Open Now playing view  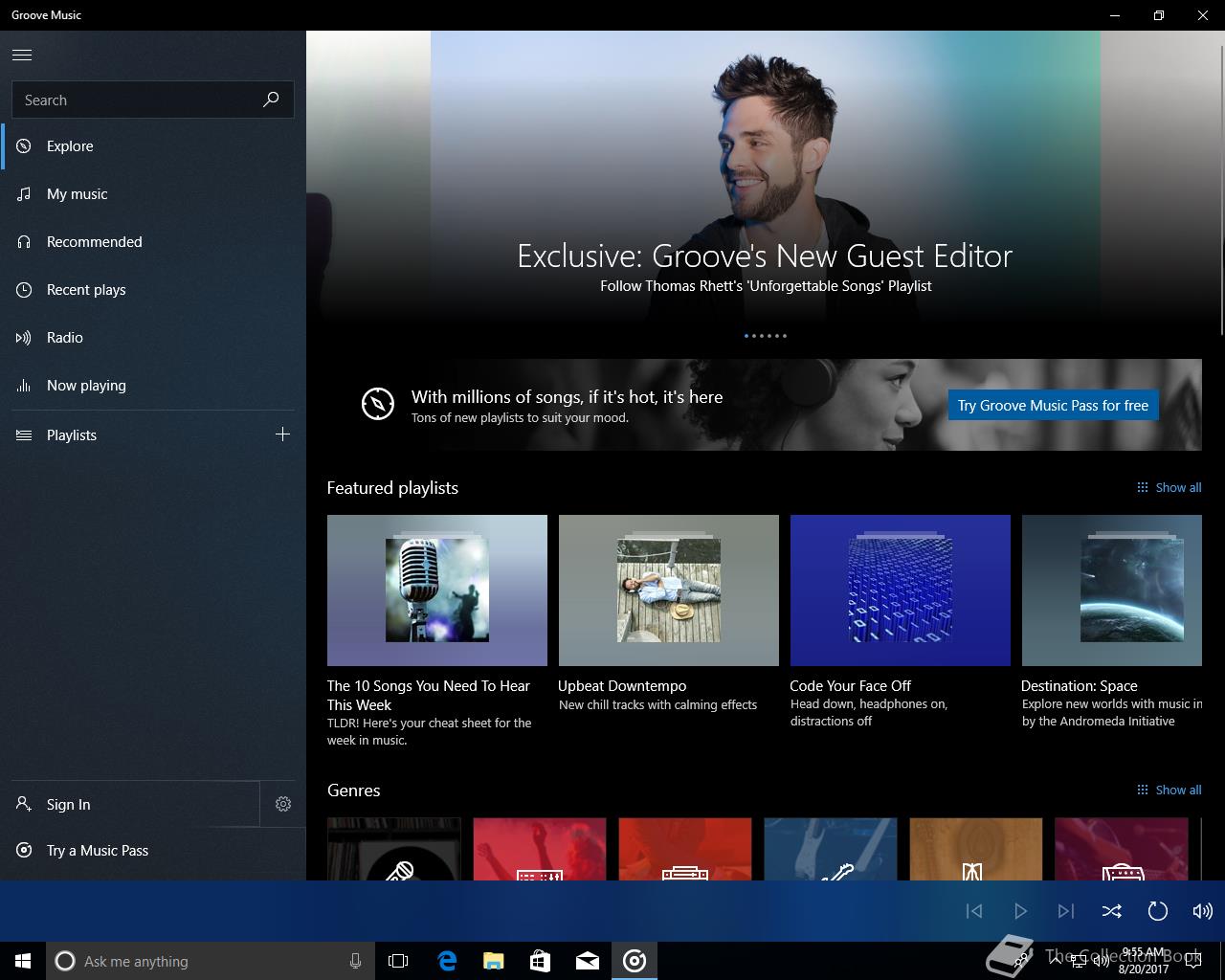click(153, 386)
